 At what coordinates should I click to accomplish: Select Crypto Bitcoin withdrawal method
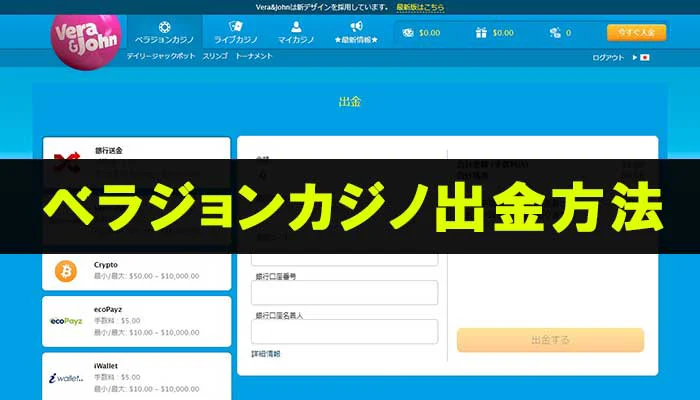tap(136, 270)
